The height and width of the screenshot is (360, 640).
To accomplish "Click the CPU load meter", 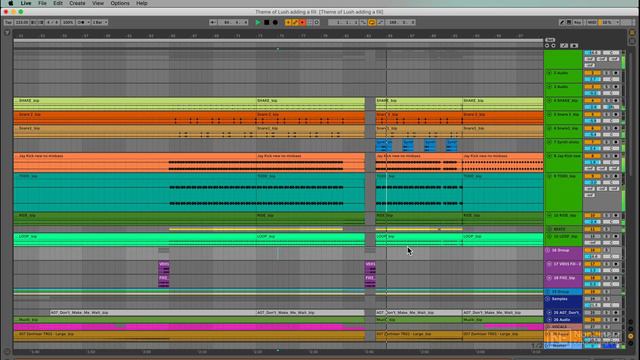I will tap(607, 22).
